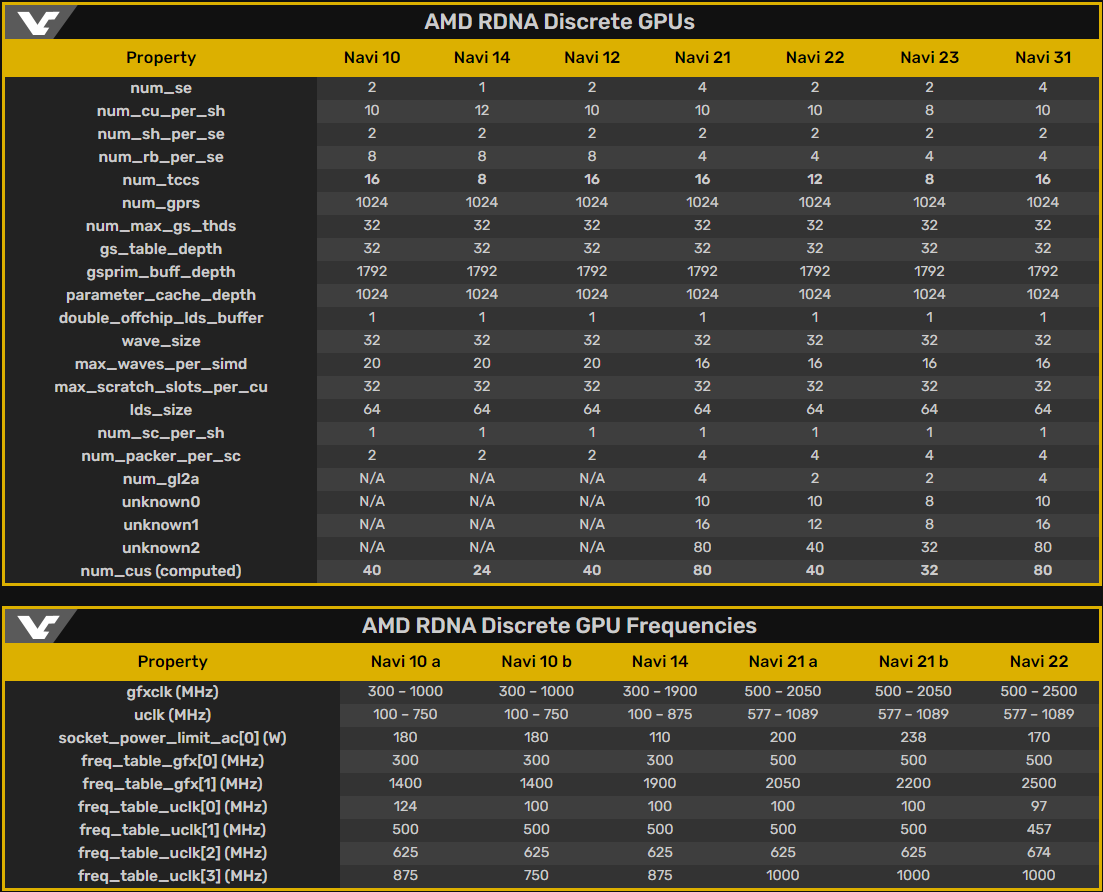The image size is (1103, 892).
Task: Select the max_waves_per_simd row label
Action: (160, 364)
